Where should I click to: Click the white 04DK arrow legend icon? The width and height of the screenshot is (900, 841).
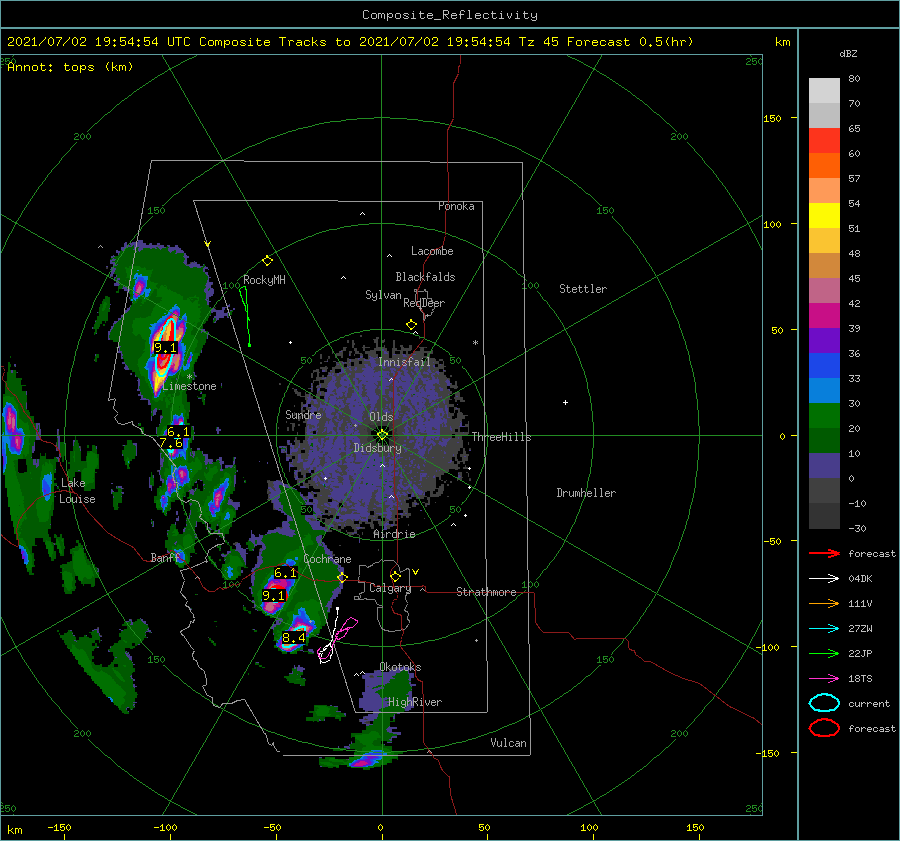pyautogui.click(x=824, y=579)
